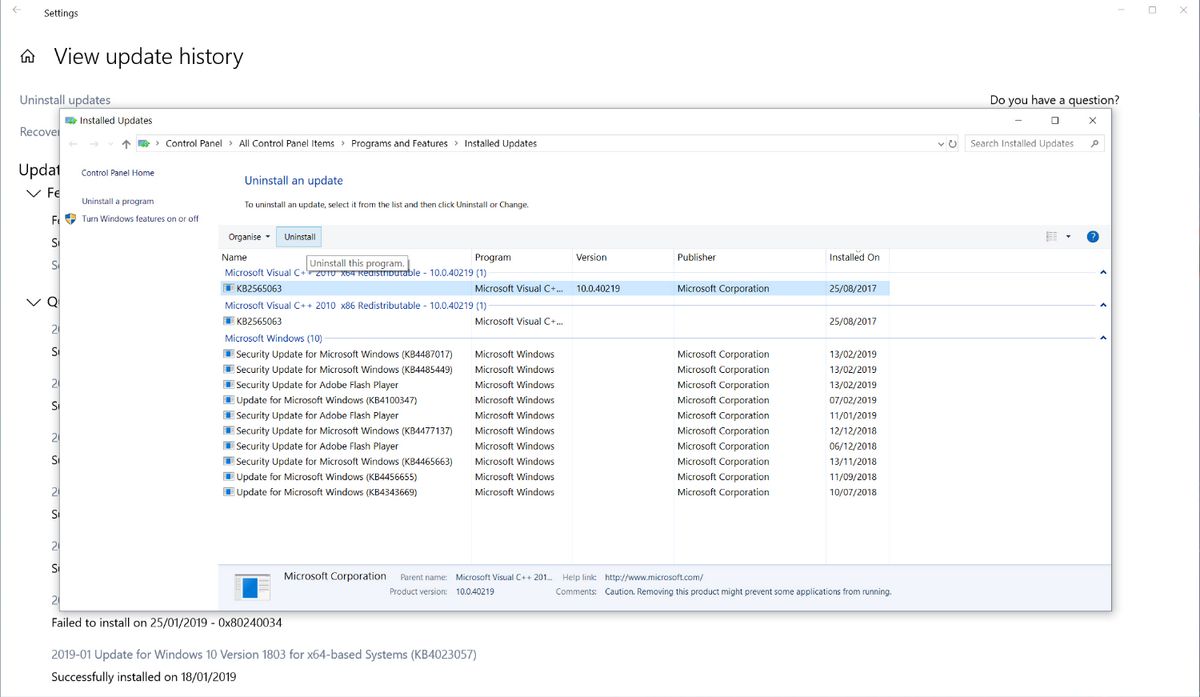The height and width of the screenshot is (697, 1200).
Task: Click Programs and Features breadcrumb
Action: [399, 144]
